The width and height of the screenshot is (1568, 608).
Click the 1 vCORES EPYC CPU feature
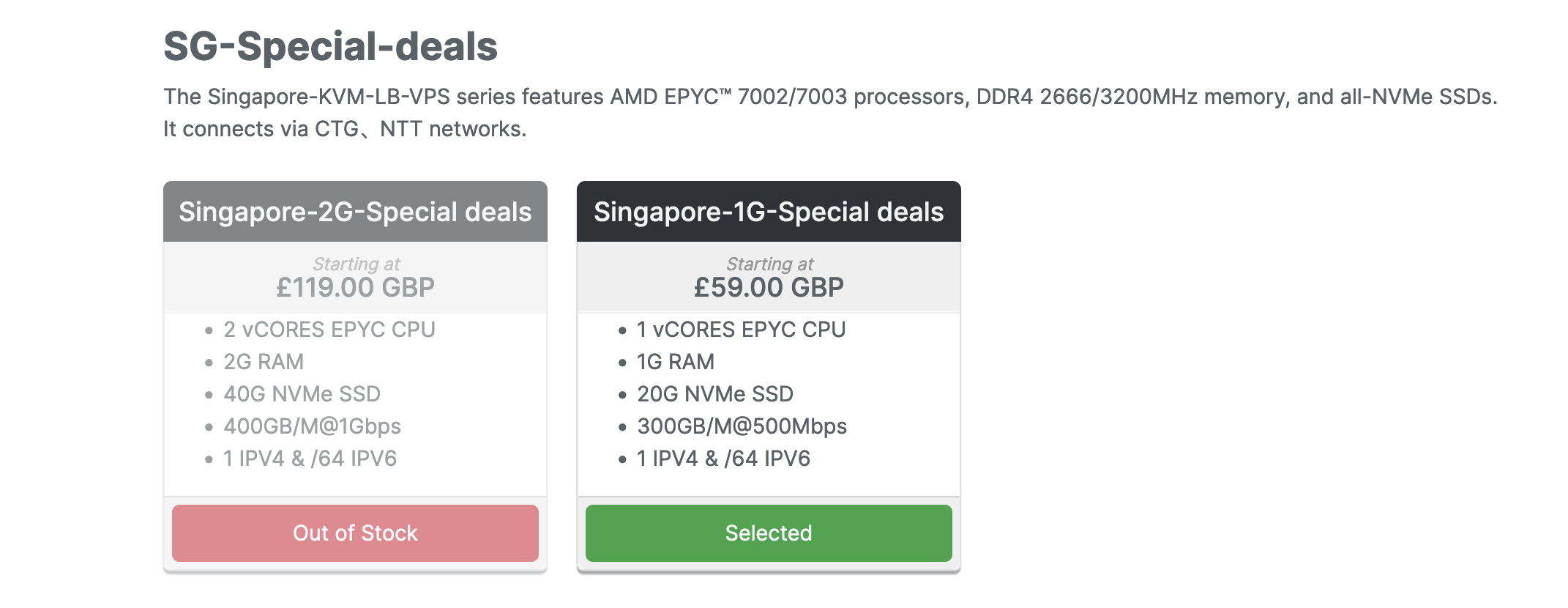point(741,330)
